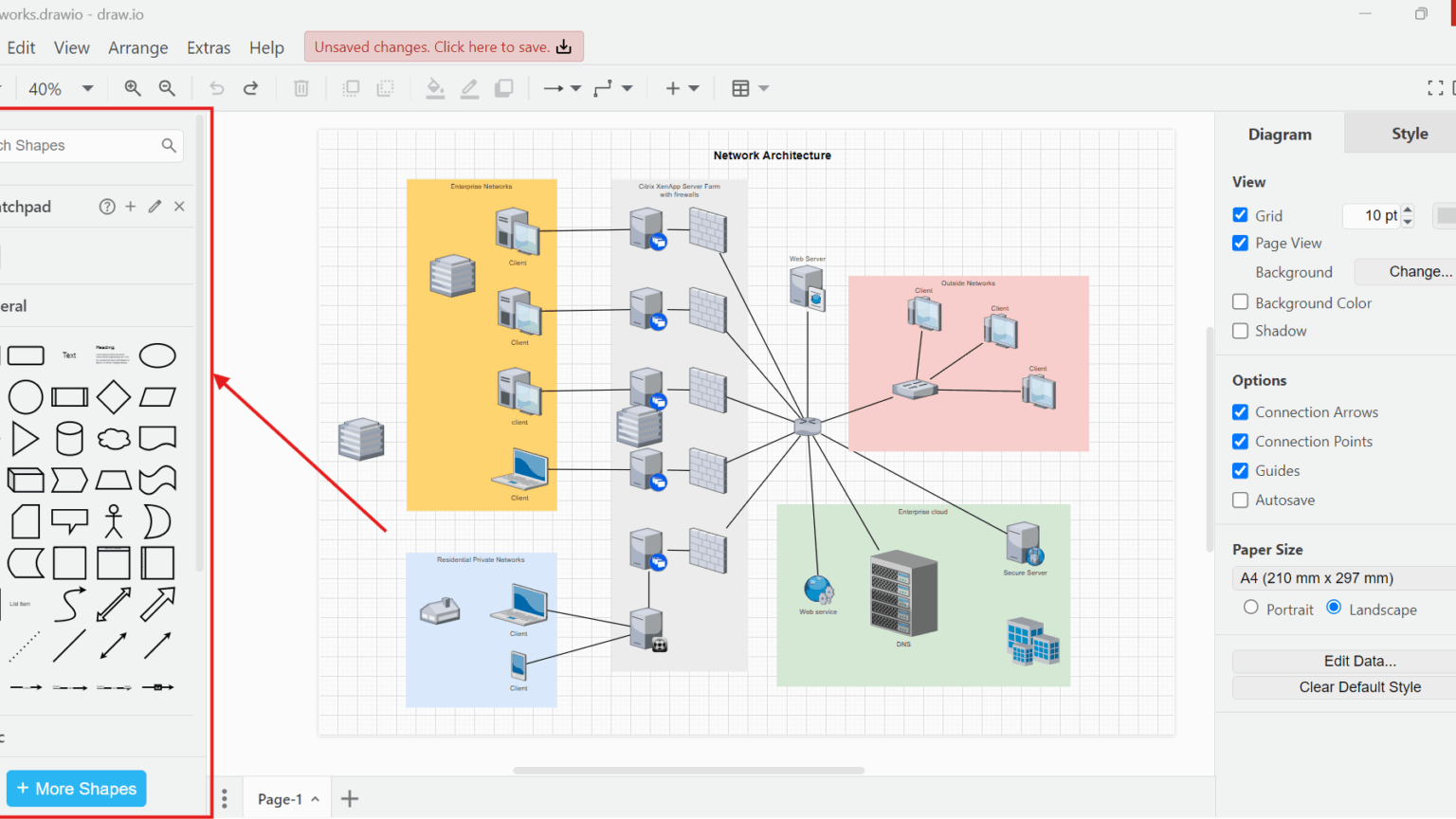This screenshot has width=1456, height=819.
Task: Click the Zoom Out magnifier icon
Action: [167, 88]
